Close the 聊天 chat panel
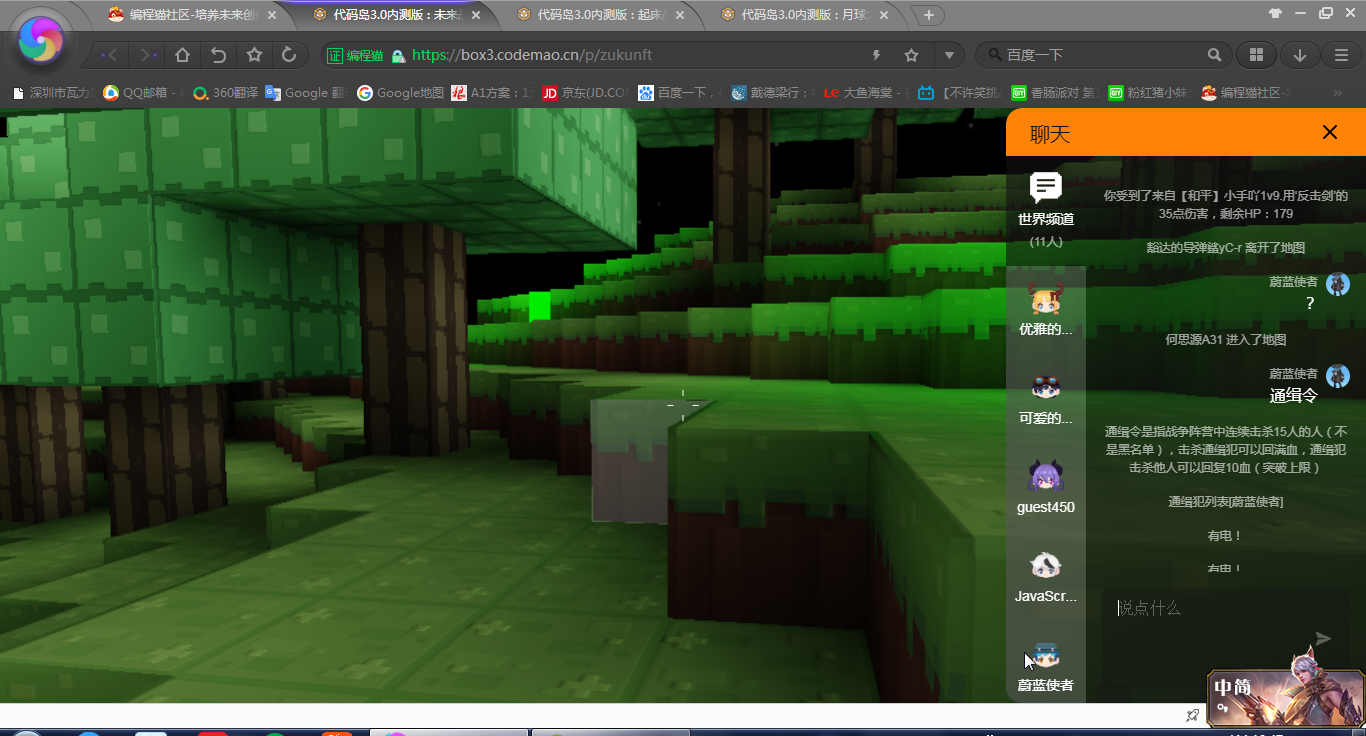 (1330, 132)
